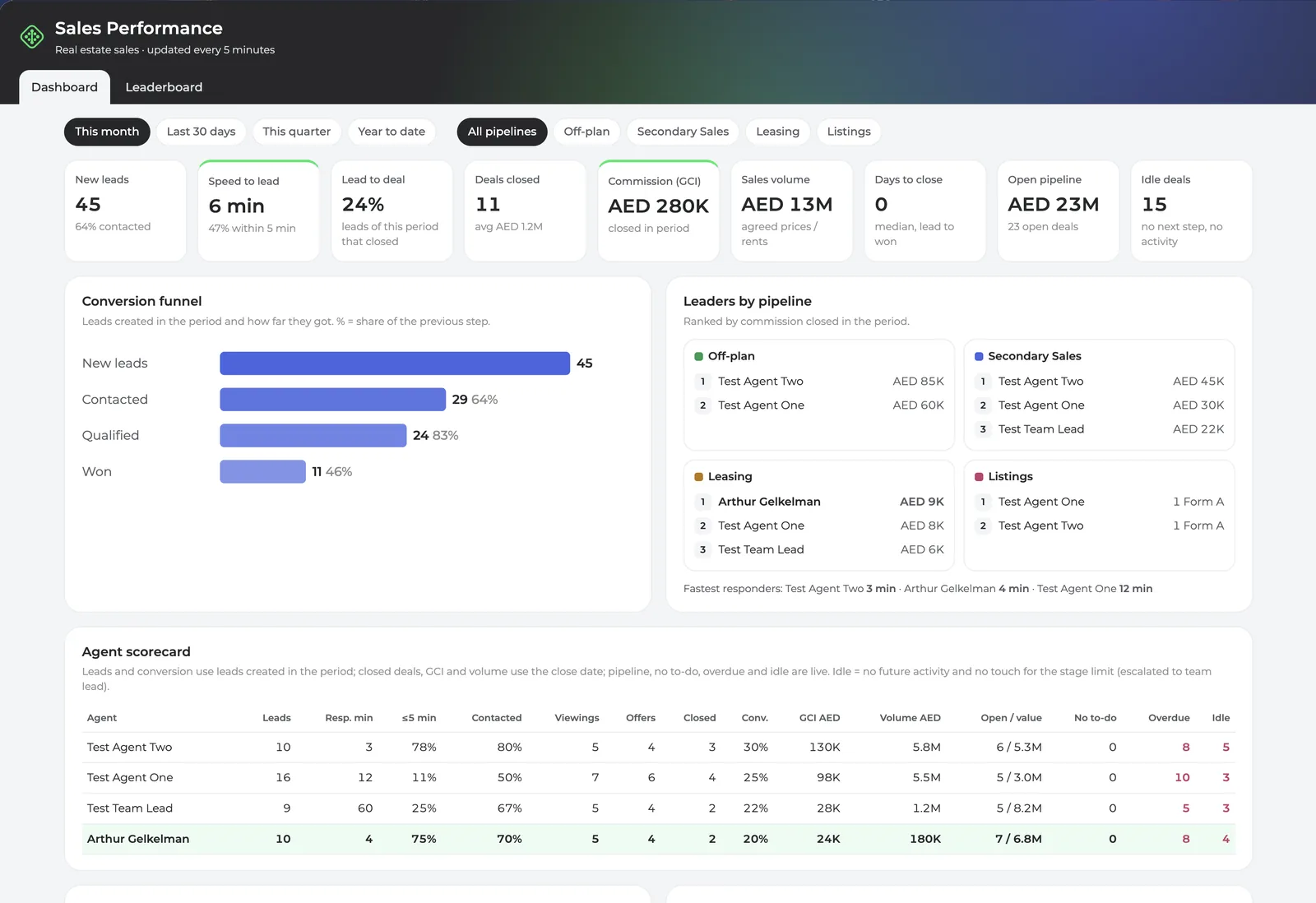Click overdue count 10 for Test Agent One
Image resolution: width=1316 pixels, height=903 pixels.
(x=1182, y=778)
